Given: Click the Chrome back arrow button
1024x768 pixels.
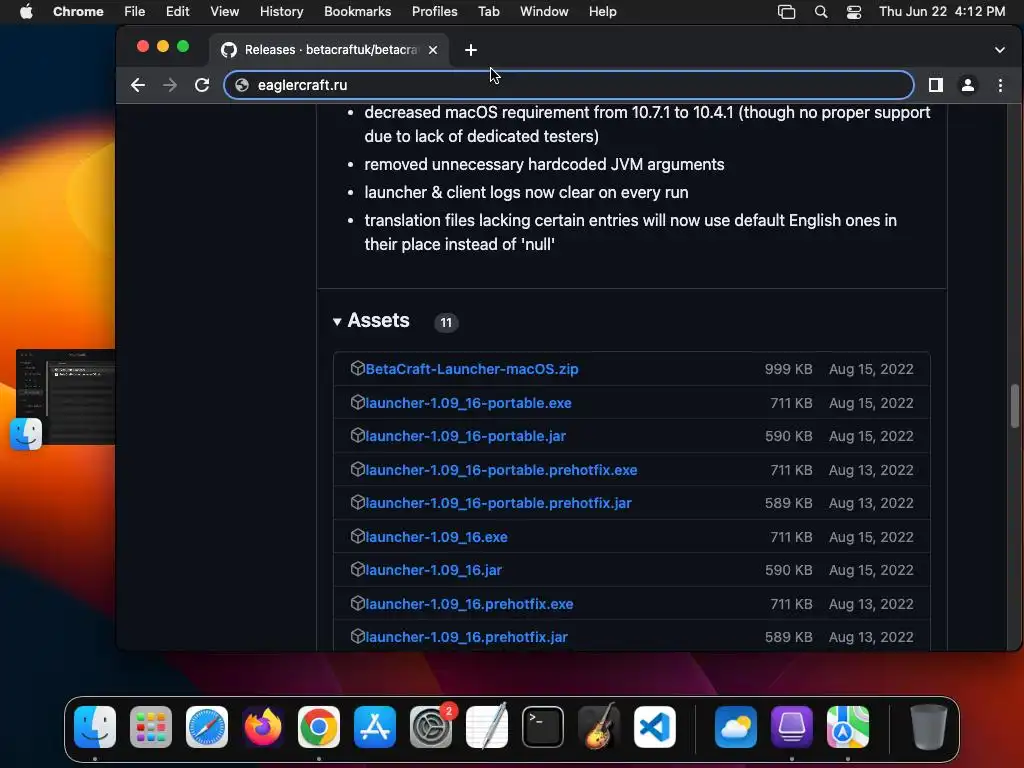Looking at the screenshot, I should pyautogui.click(x=137, y=85).
